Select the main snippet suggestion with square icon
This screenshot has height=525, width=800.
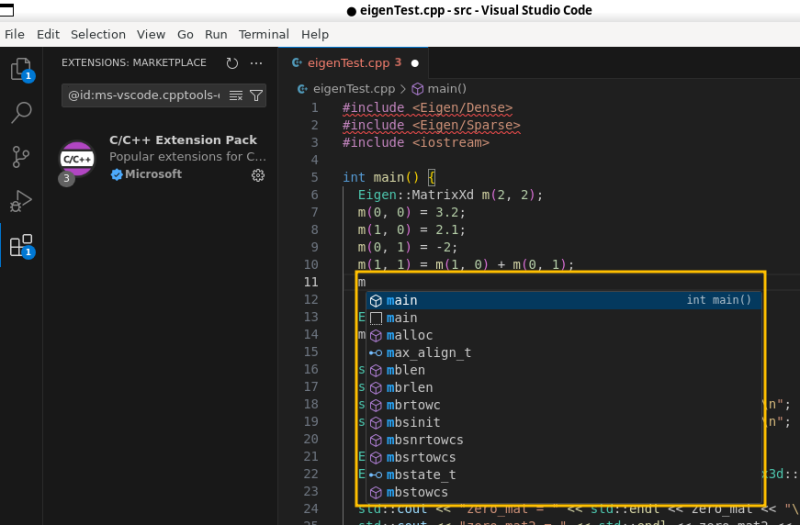(564, 318)
